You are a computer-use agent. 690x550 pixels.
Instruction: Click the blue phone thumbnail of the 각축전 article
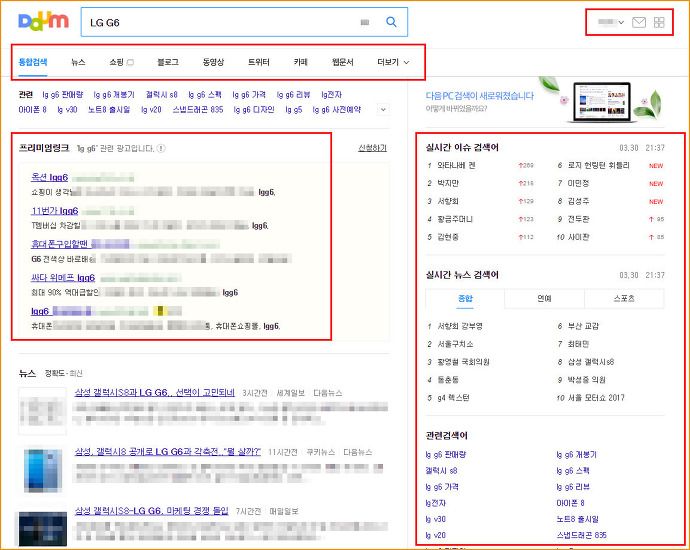pos(42,470)
